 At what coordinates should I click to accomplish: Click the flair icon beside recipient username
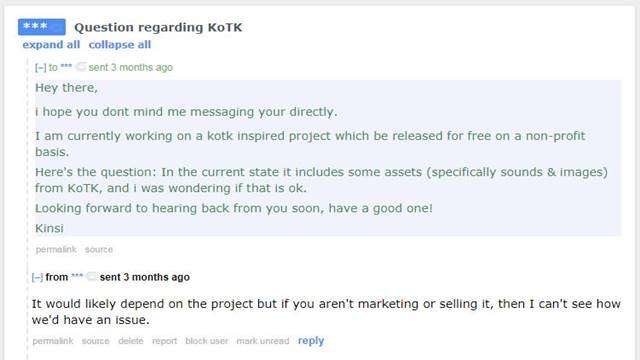(x=81, y=66)
